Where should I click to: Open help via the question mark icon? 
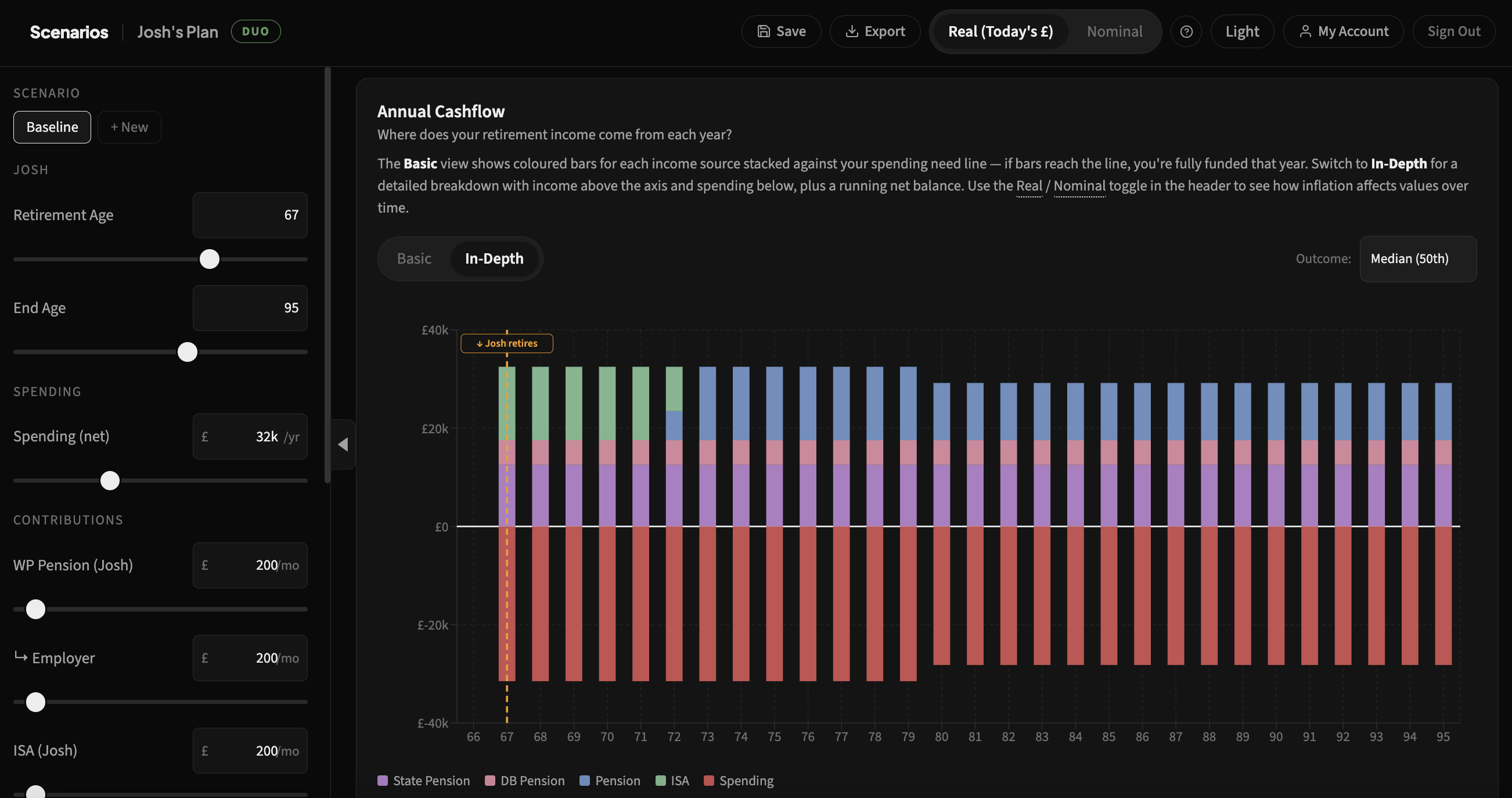[1186, 31]
